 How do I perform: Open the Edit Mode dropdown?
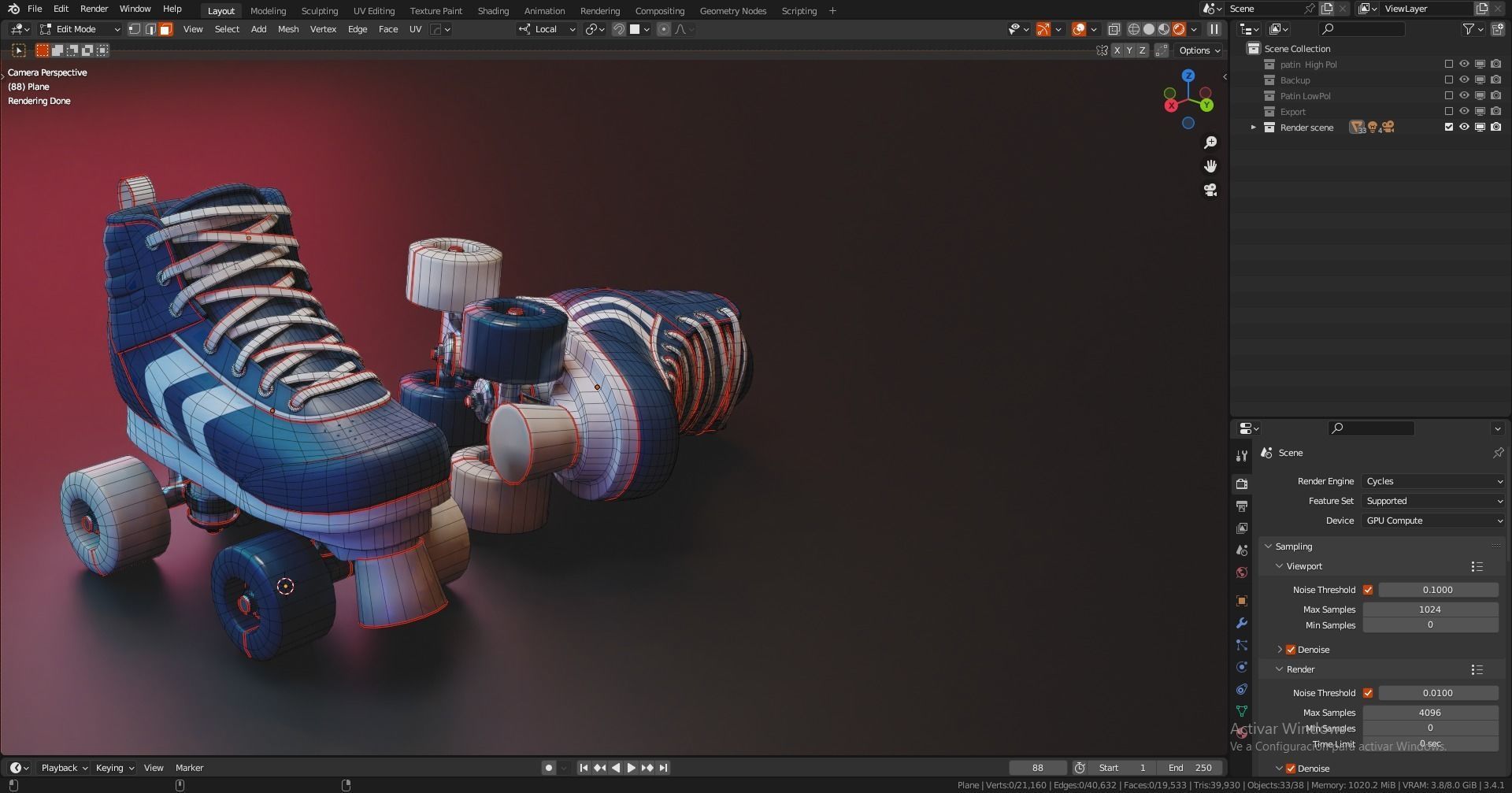[80, 29]
